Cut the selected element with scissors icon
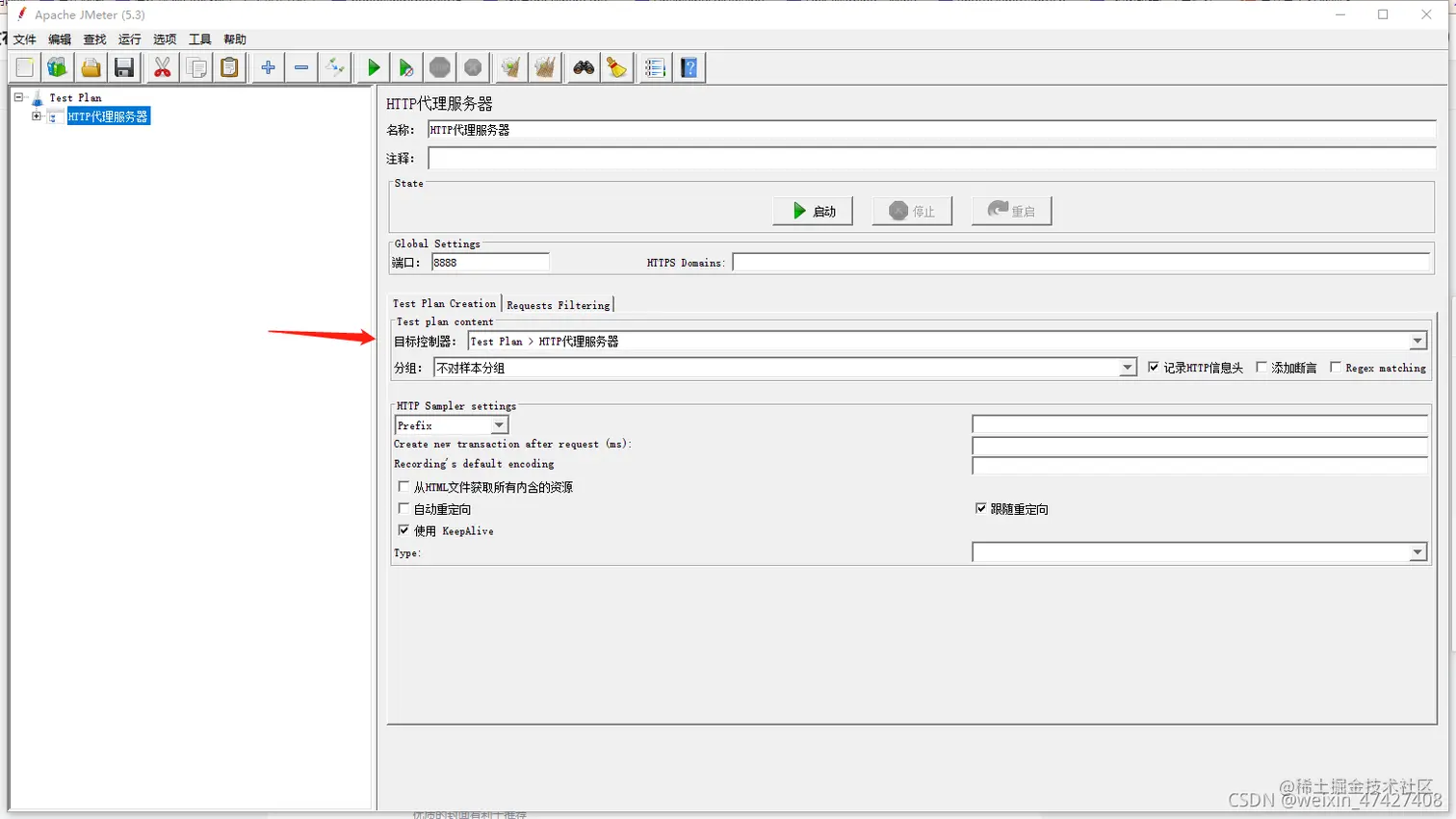Screen dimensions: 1456x819 pyautogui.click(x=163, y=67)
